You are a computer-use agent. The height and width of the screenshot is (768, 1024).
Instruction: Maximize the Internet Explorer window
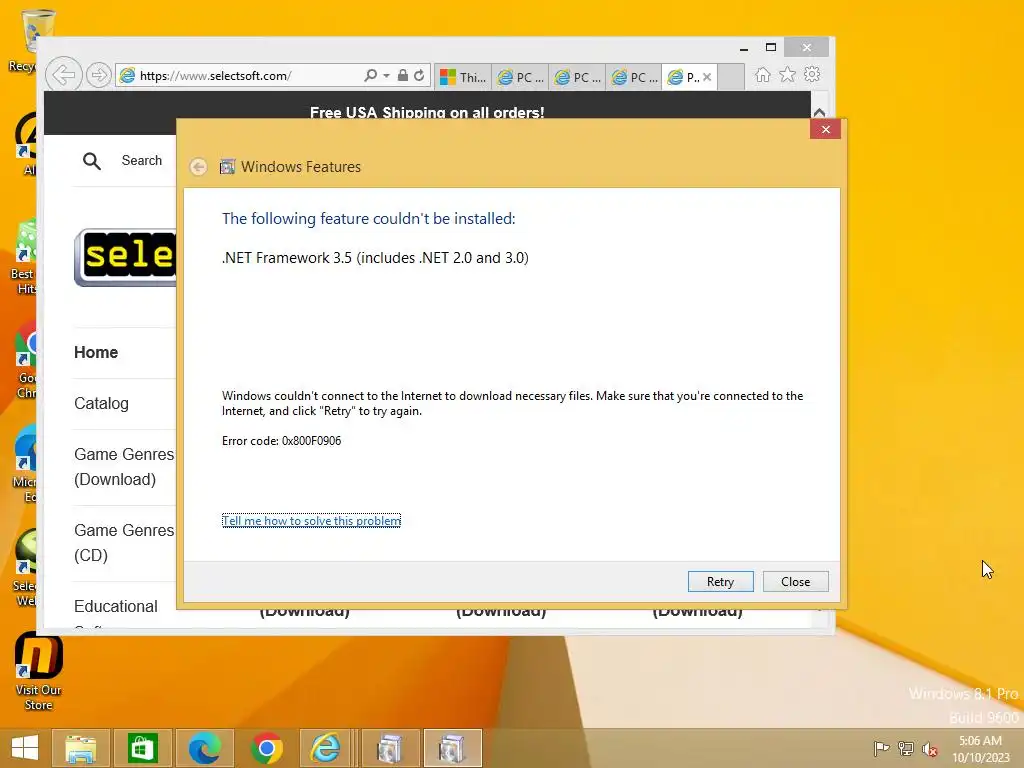coord(771,48)
